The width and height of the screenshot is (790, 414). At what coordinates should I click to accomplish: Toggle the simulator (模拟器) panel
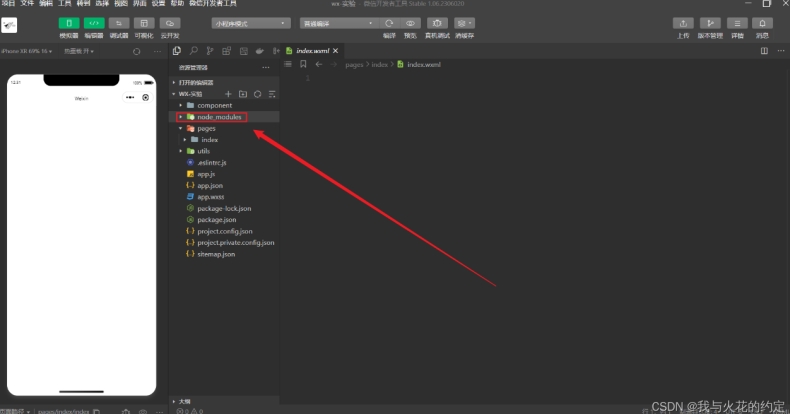coord(68,23)
